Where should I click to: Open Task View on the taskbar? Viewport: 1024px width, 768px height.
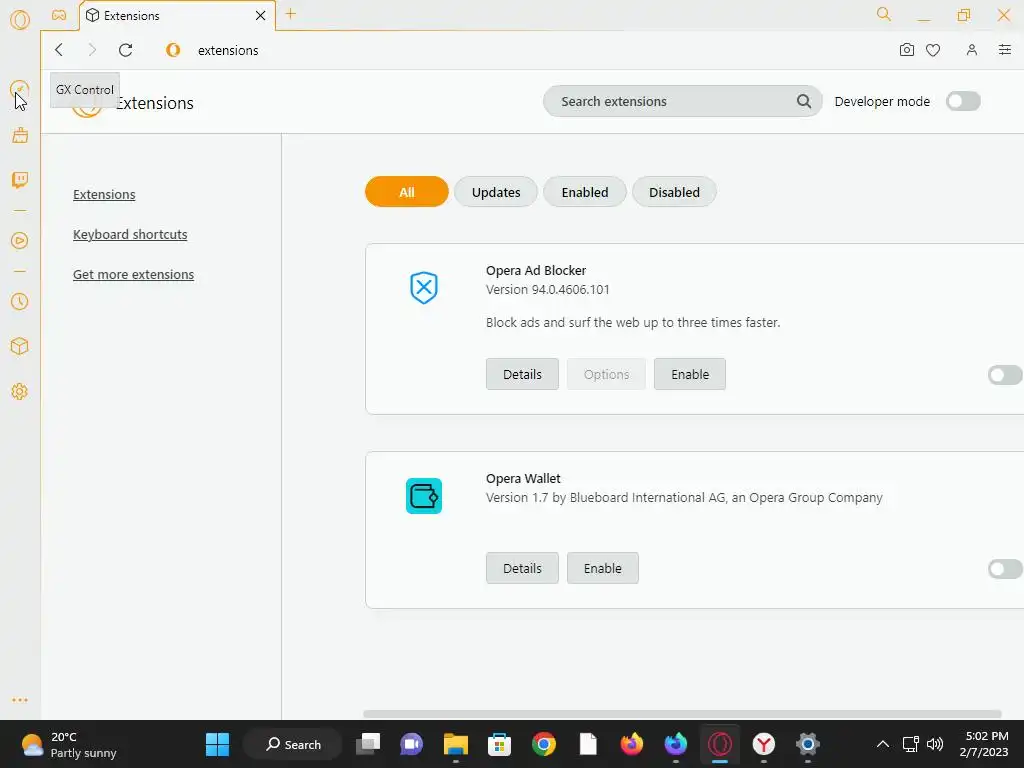pos(368,744)
